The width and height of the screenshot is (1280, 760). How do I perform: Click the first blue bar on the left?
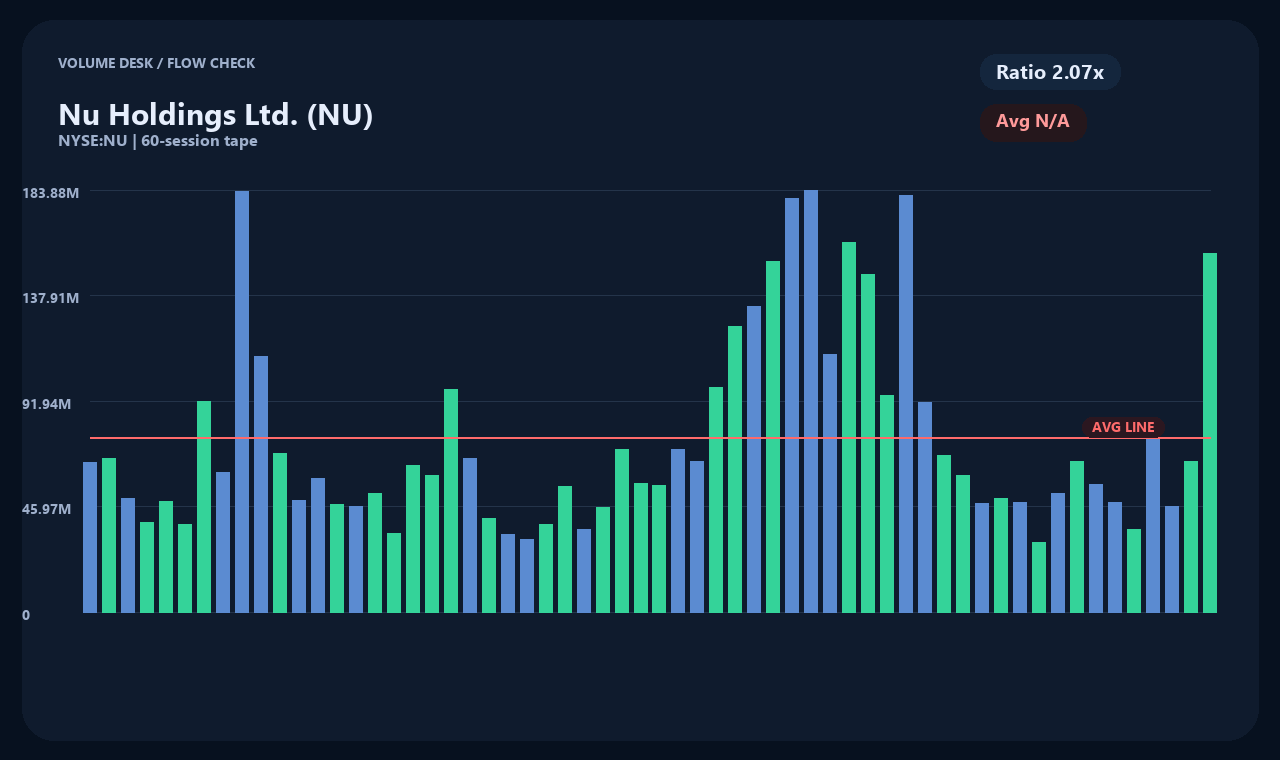pyautogui.click(x=90, y=537)
